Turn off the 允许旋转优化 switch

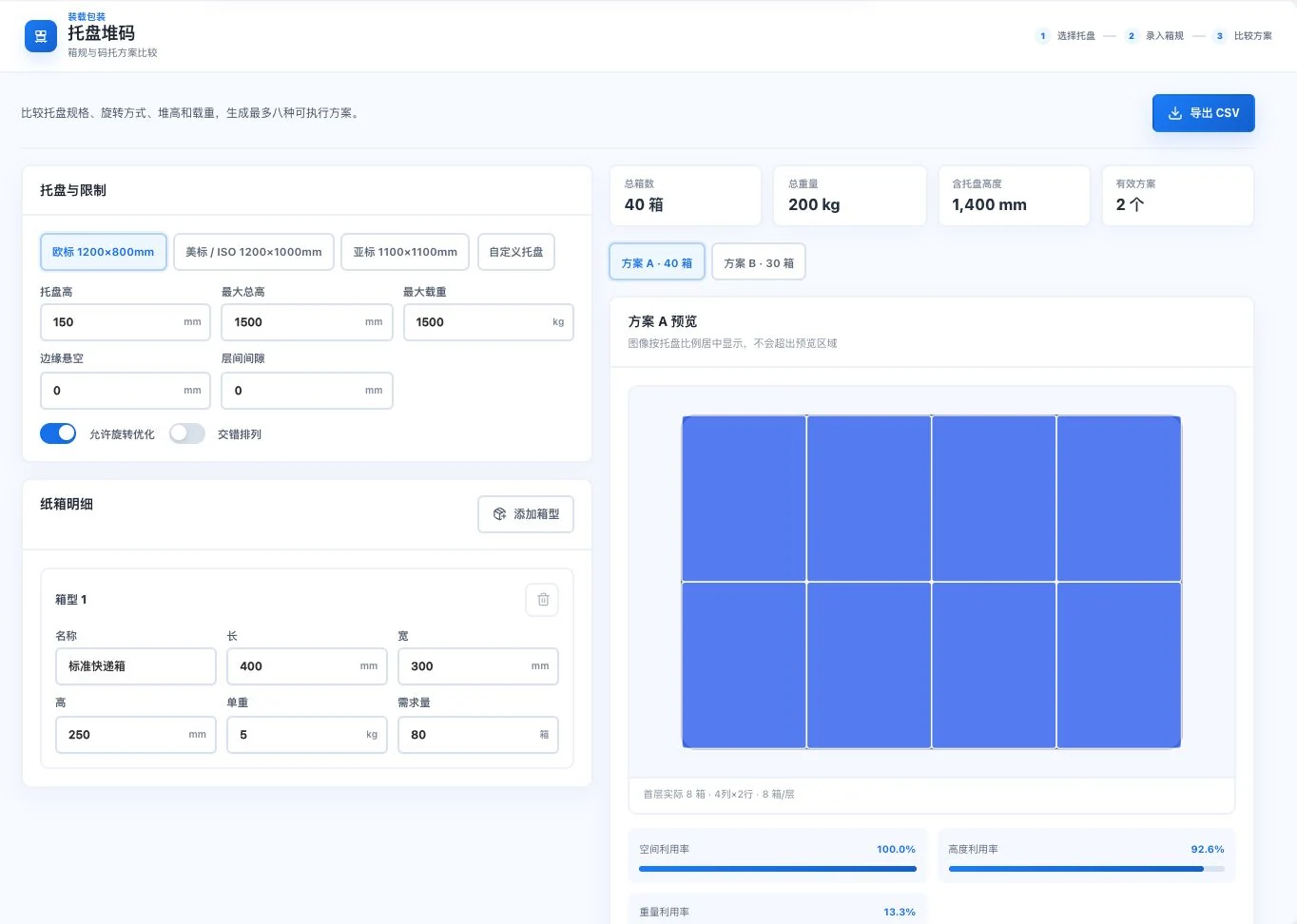(x=58, y=433)
